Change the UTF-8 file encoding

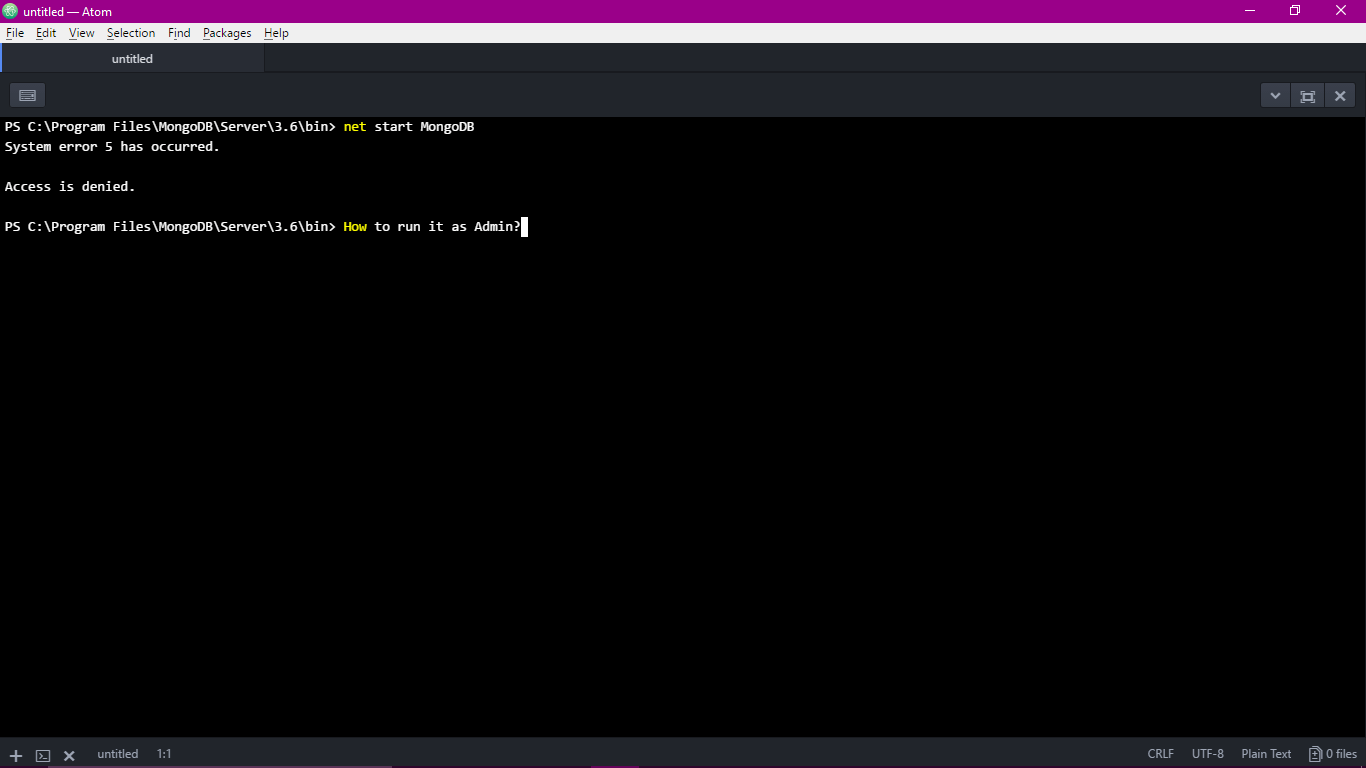[1208, 754]
